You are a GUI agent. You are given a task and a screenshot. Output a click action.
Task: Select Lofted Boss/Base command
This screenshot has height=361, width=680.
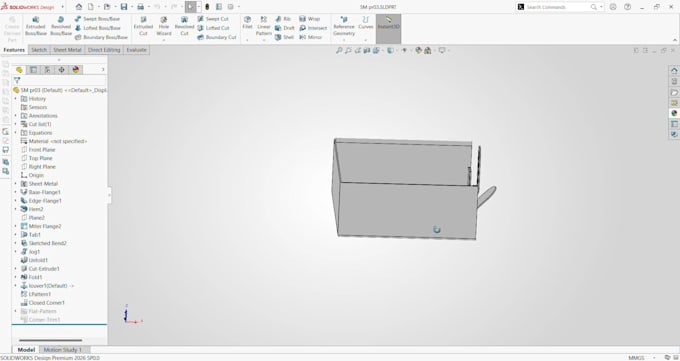pos(98,28)
